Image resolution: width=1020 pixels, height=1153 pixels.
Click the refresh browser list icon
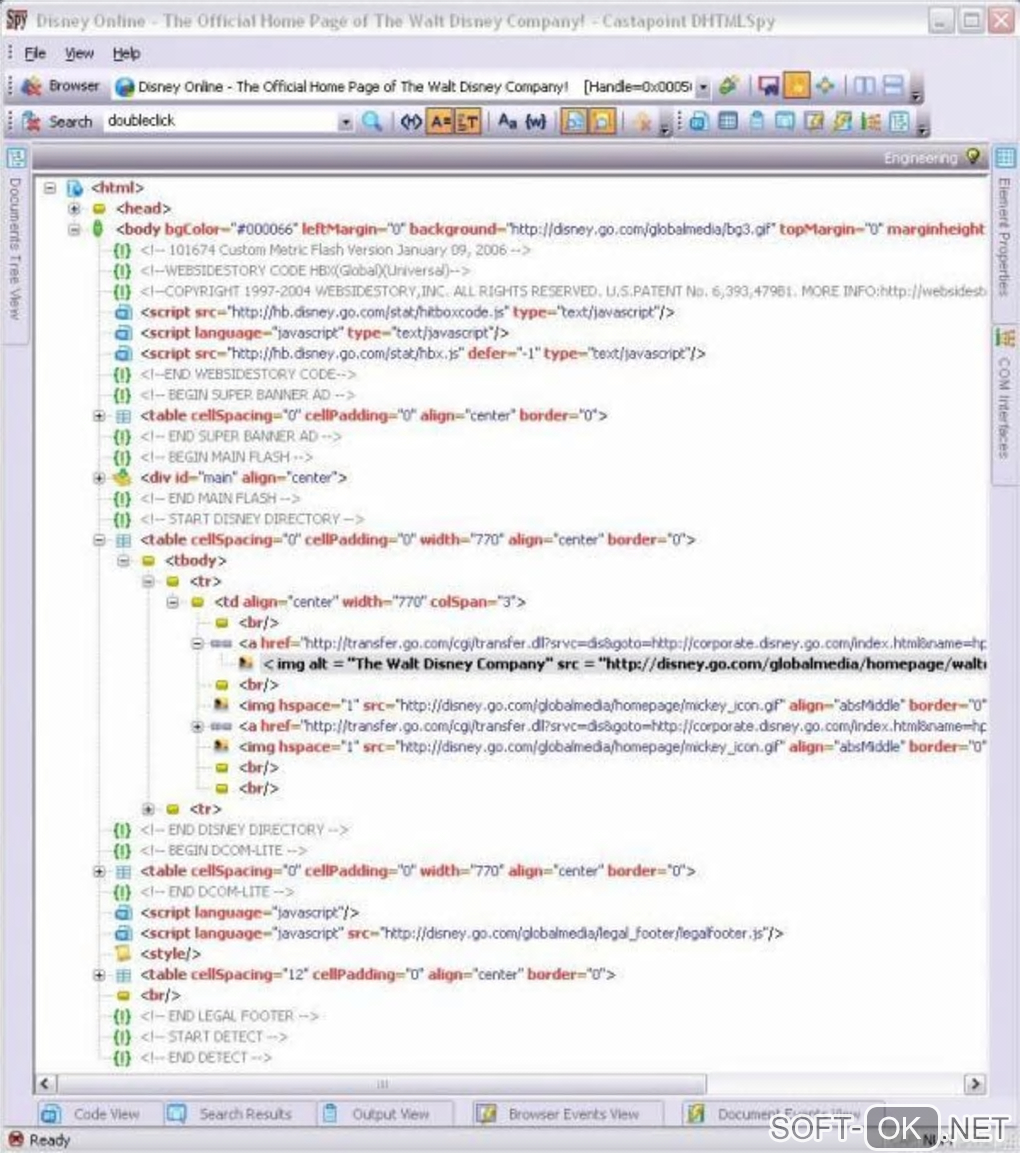coord(729,86)
